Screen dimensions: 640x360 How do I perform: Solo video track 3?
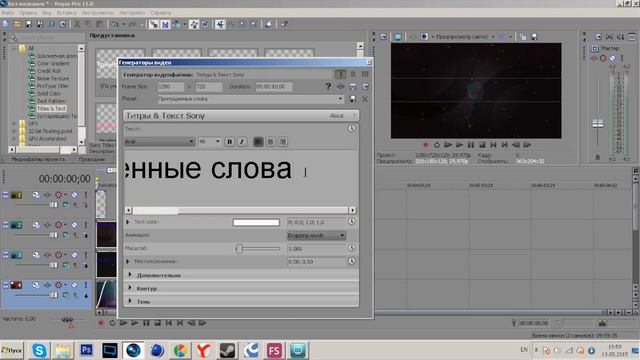(86, 255)
